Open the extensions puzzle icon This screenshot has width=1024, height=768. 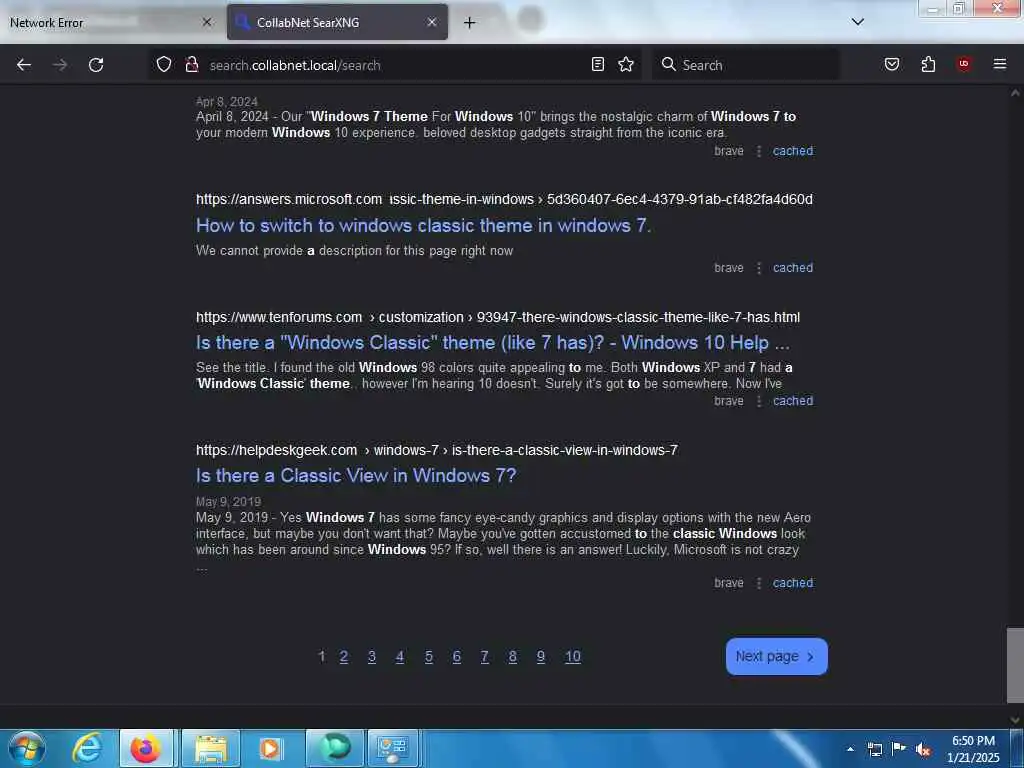(928, 64)
